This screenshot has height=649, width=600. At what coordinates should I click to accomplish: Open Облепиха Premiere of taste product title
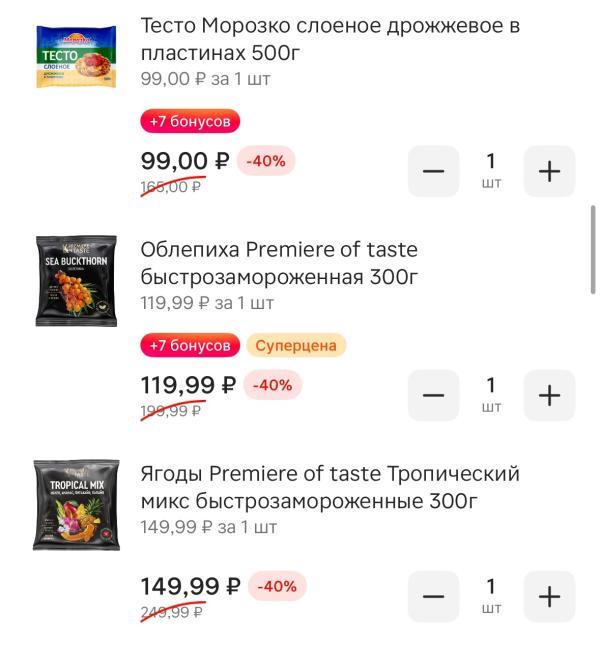[280, 262]
